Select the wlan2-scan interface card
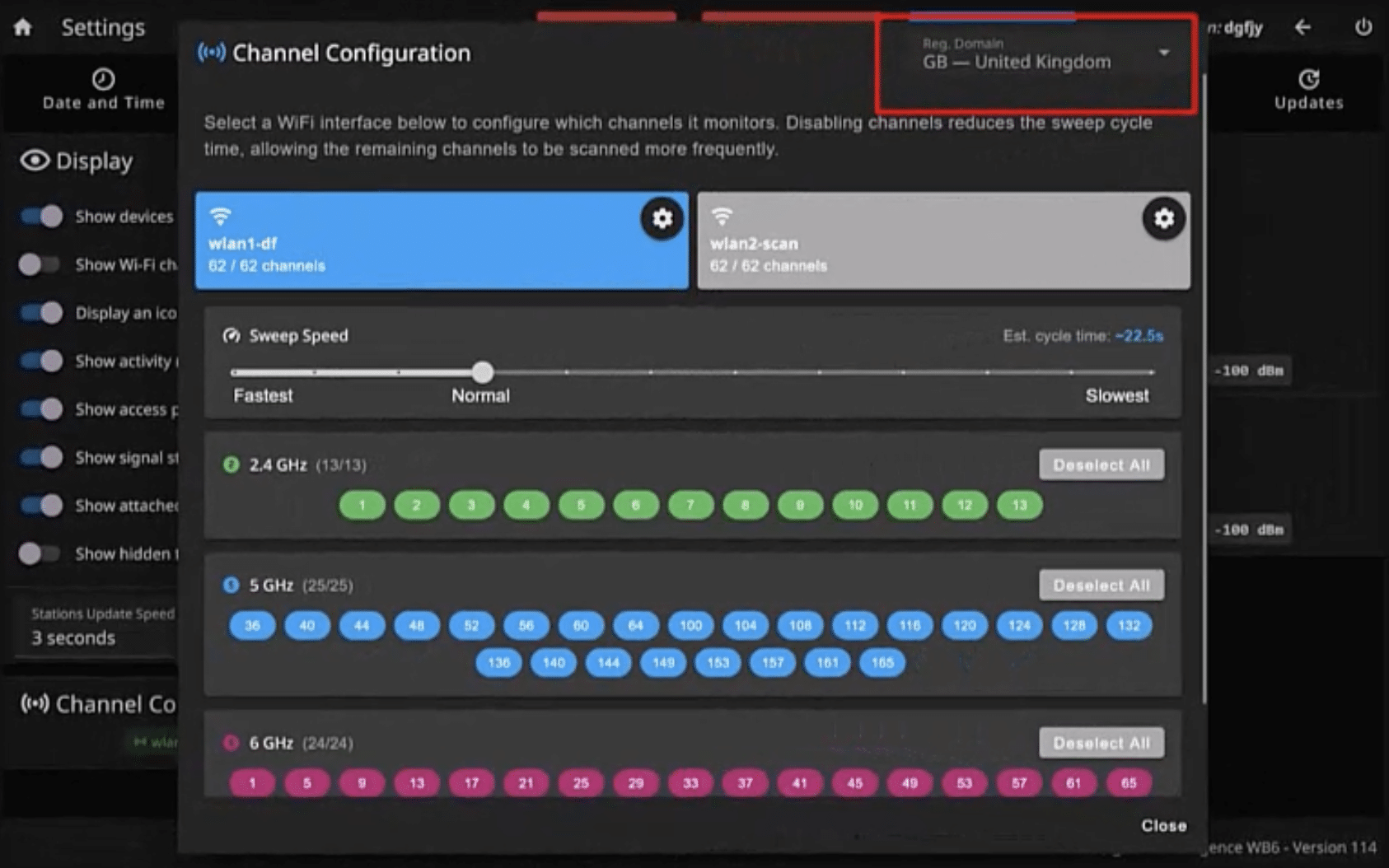1389x868 pixels. 943,240
